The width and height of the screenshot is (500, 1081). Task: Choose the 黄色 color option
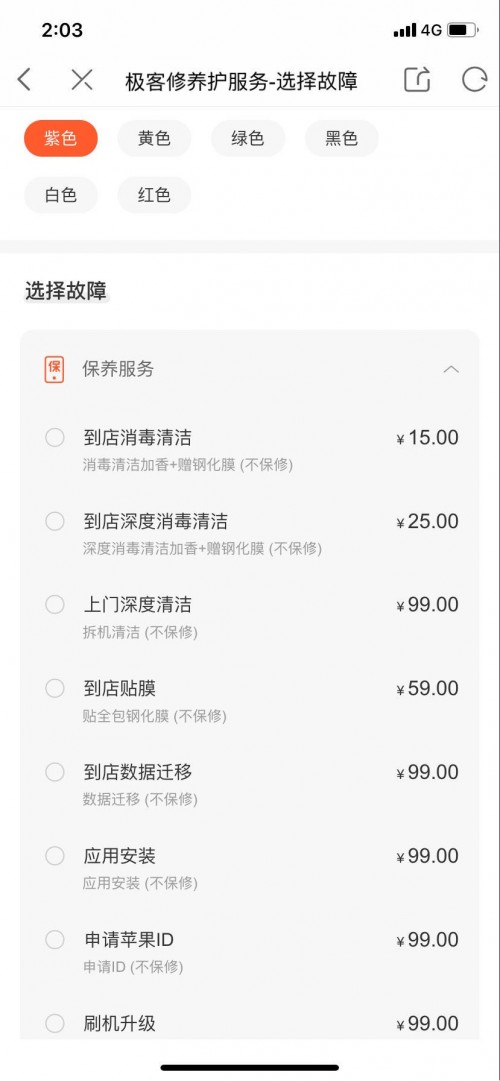pyautogui.click(x=154, y=139)
